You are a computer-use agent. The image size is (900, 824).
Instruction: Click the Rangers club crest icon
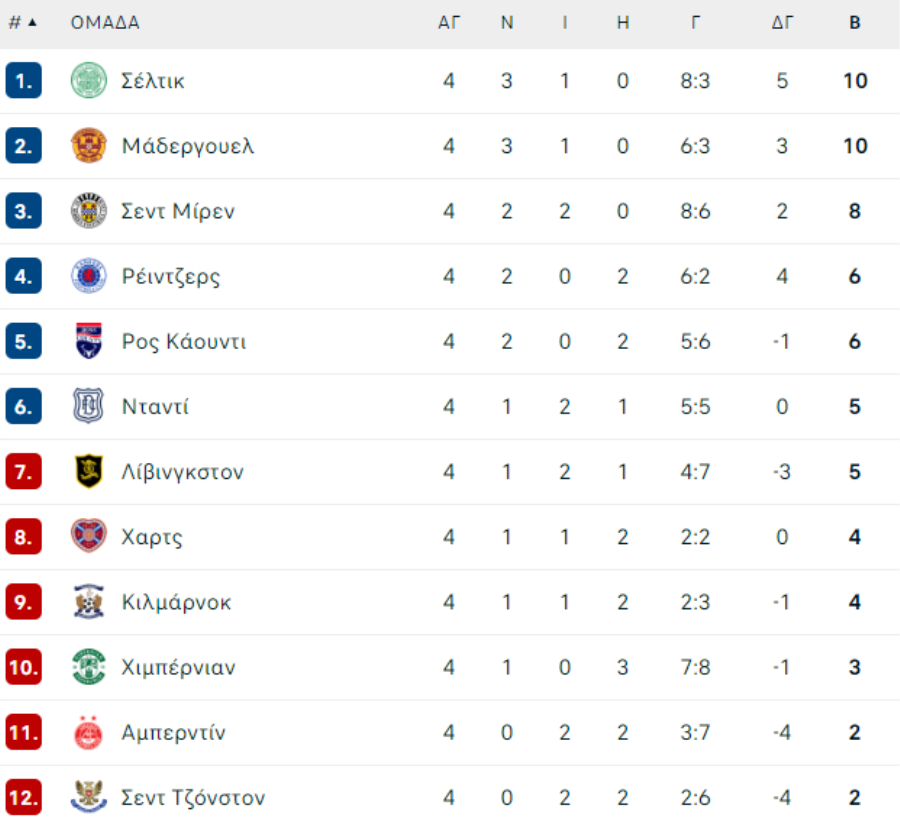[x=88, y=276]
